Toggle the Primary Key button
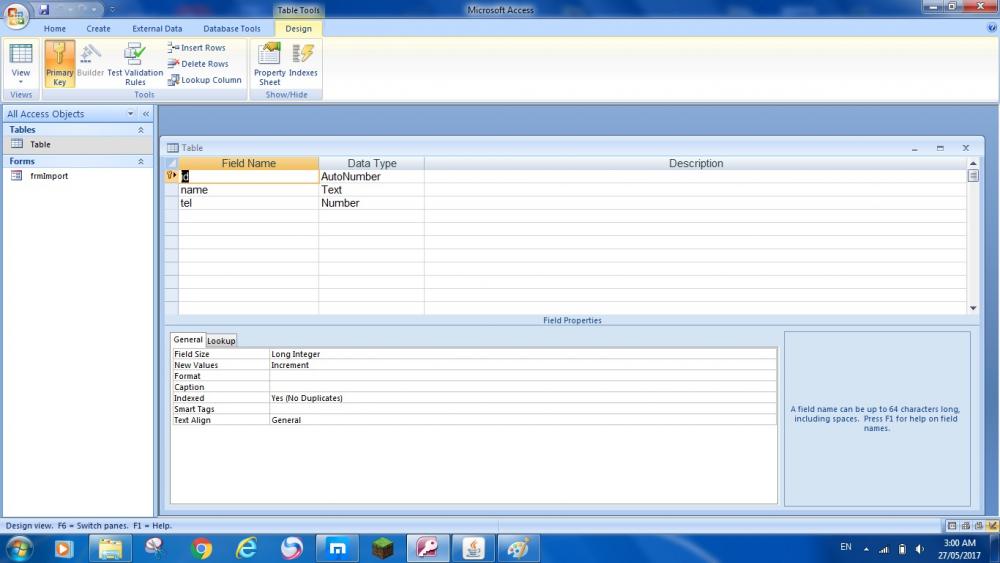This screenshot has width=1000, height=563. 59,63
